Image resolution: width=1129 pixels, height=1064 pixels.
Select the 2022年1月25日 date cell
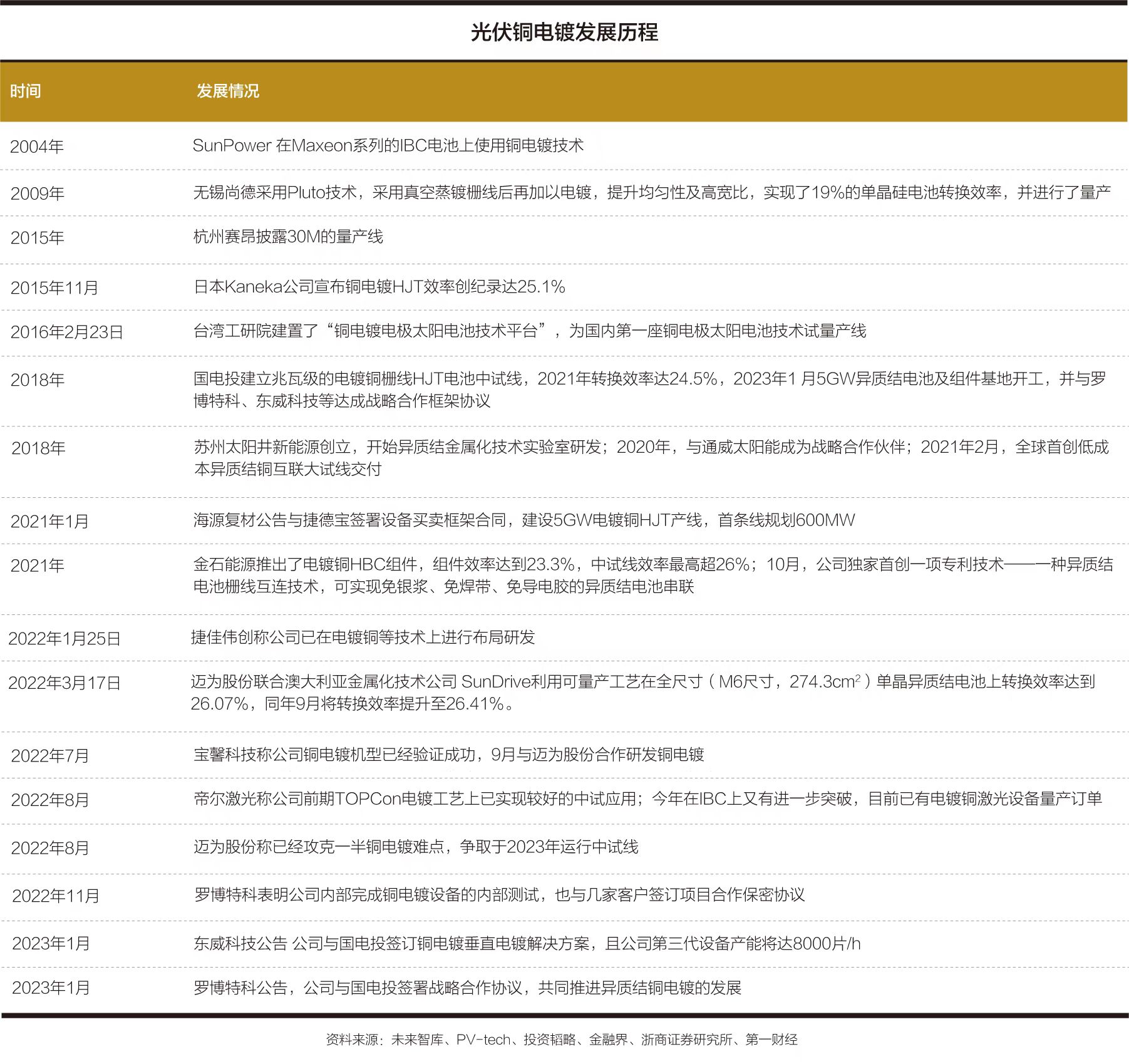(64, 639)
